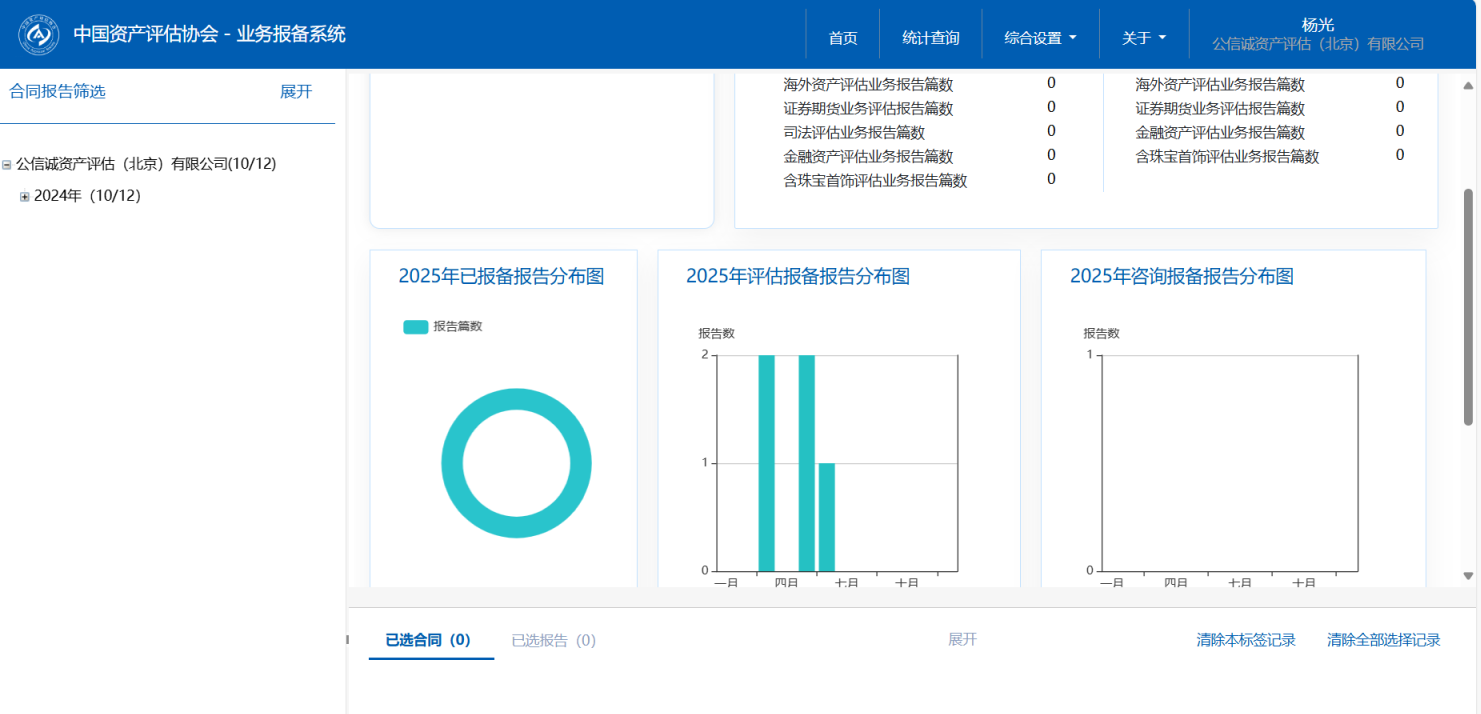
Task: Open 统计查询 from the navigation bar
Action: coord(930,38)
